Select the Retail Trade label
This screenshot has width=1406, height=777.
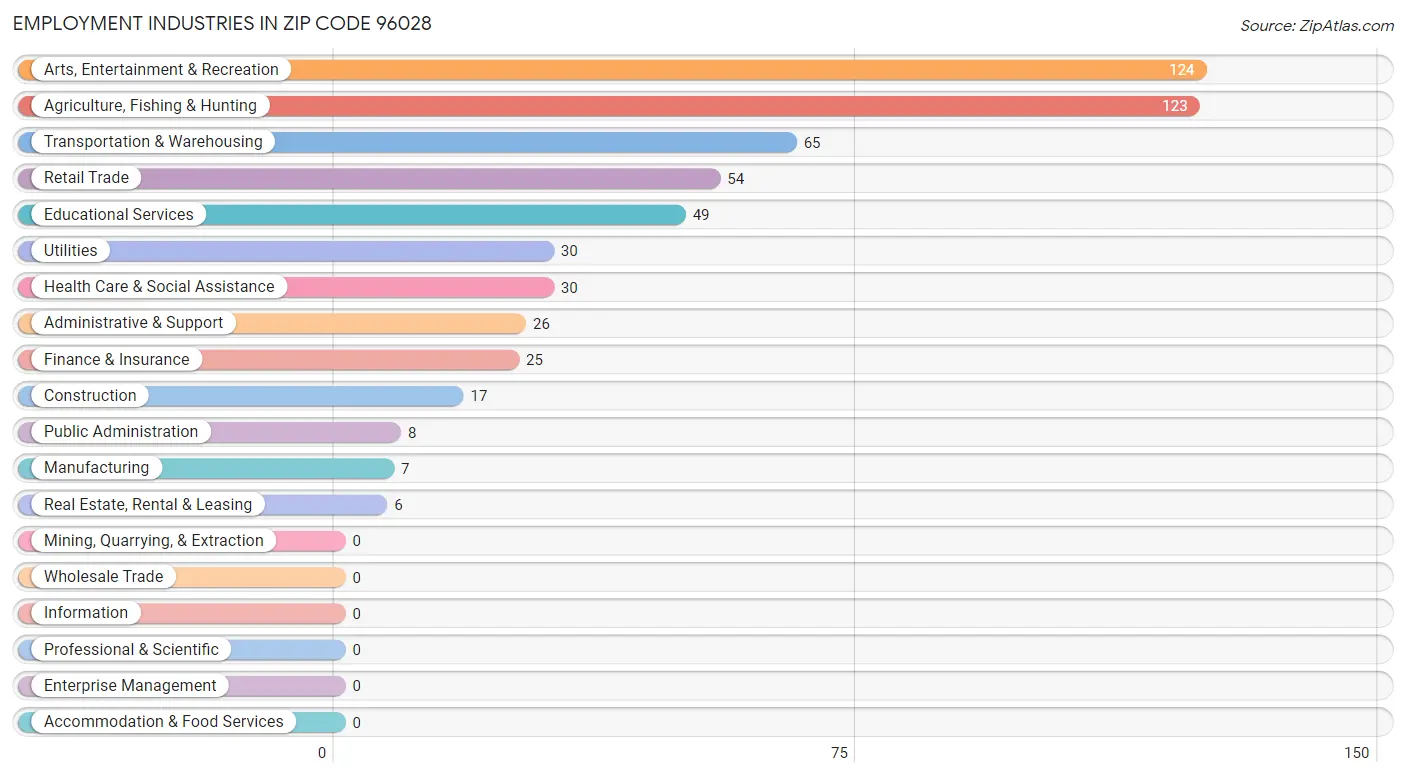pyautogui.click(x=86, y=178)
